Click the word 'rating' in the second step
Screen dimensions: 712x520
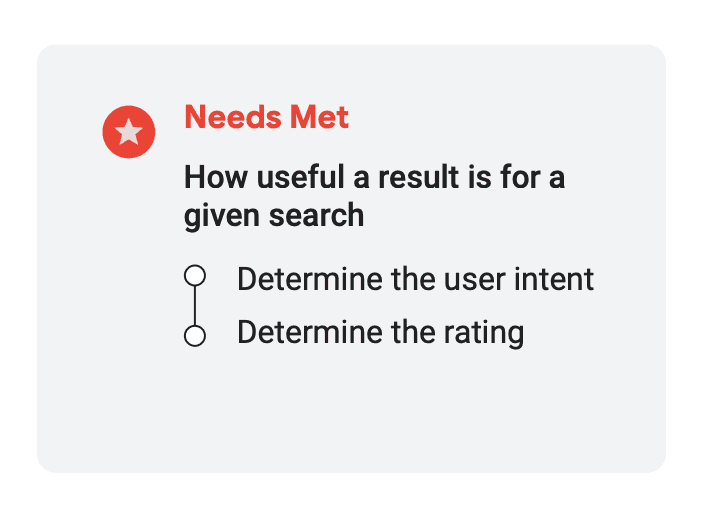tap(484, 333)
